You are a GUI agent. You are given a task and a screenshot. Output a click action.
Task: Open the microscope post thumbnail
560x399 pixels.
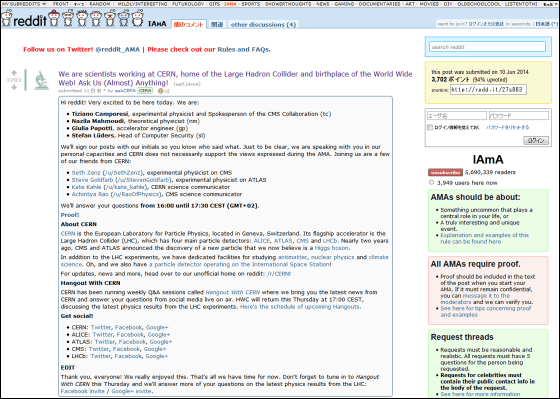click(x=41, y=80)
